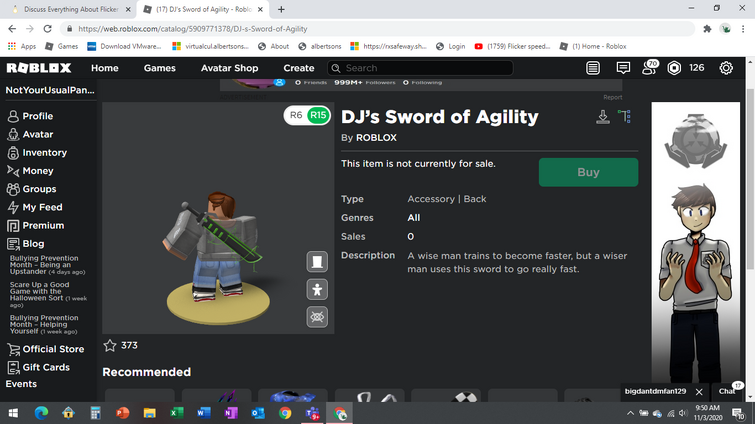The width and height of the screenshot is (755, 424).
Task: Click the page vertical scrollbar
Action: [750, 179]
